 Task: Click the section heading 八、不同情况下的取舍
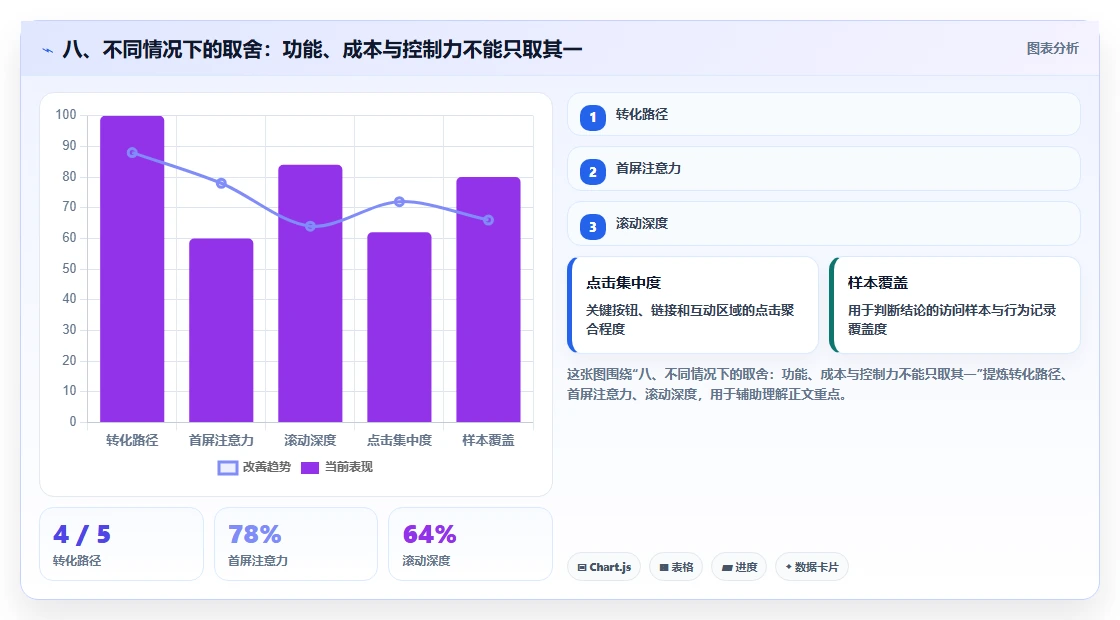(x=322, y=49)
